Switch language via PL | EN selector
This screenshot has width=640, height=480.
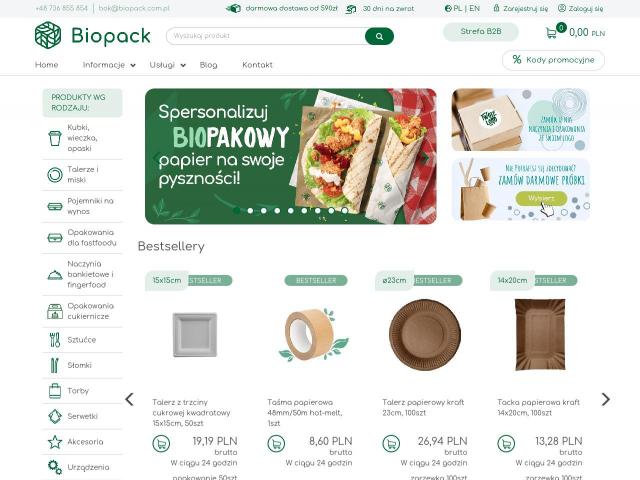point(462,8)
